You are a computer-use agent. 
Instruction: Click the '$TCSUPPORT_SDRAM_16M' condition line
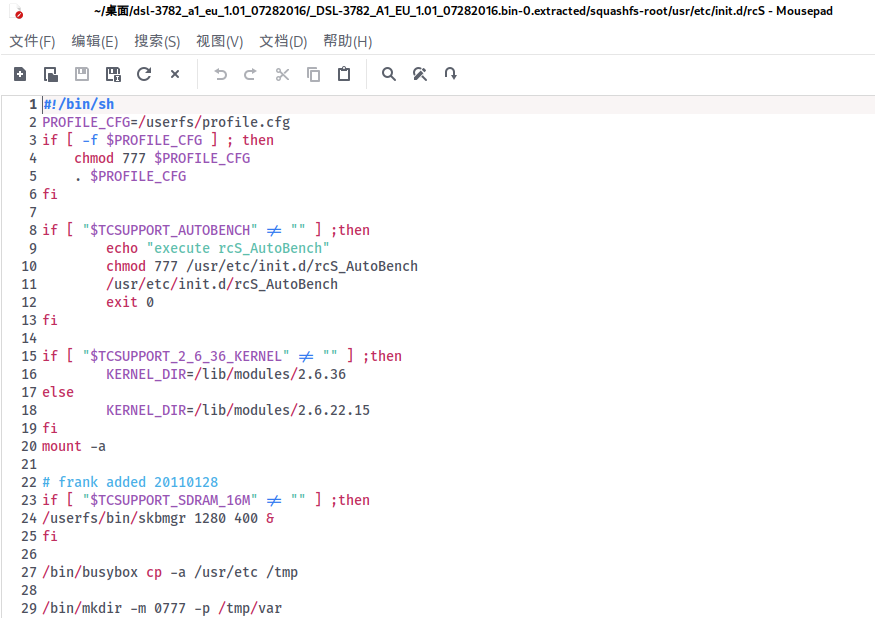(206, 500)
